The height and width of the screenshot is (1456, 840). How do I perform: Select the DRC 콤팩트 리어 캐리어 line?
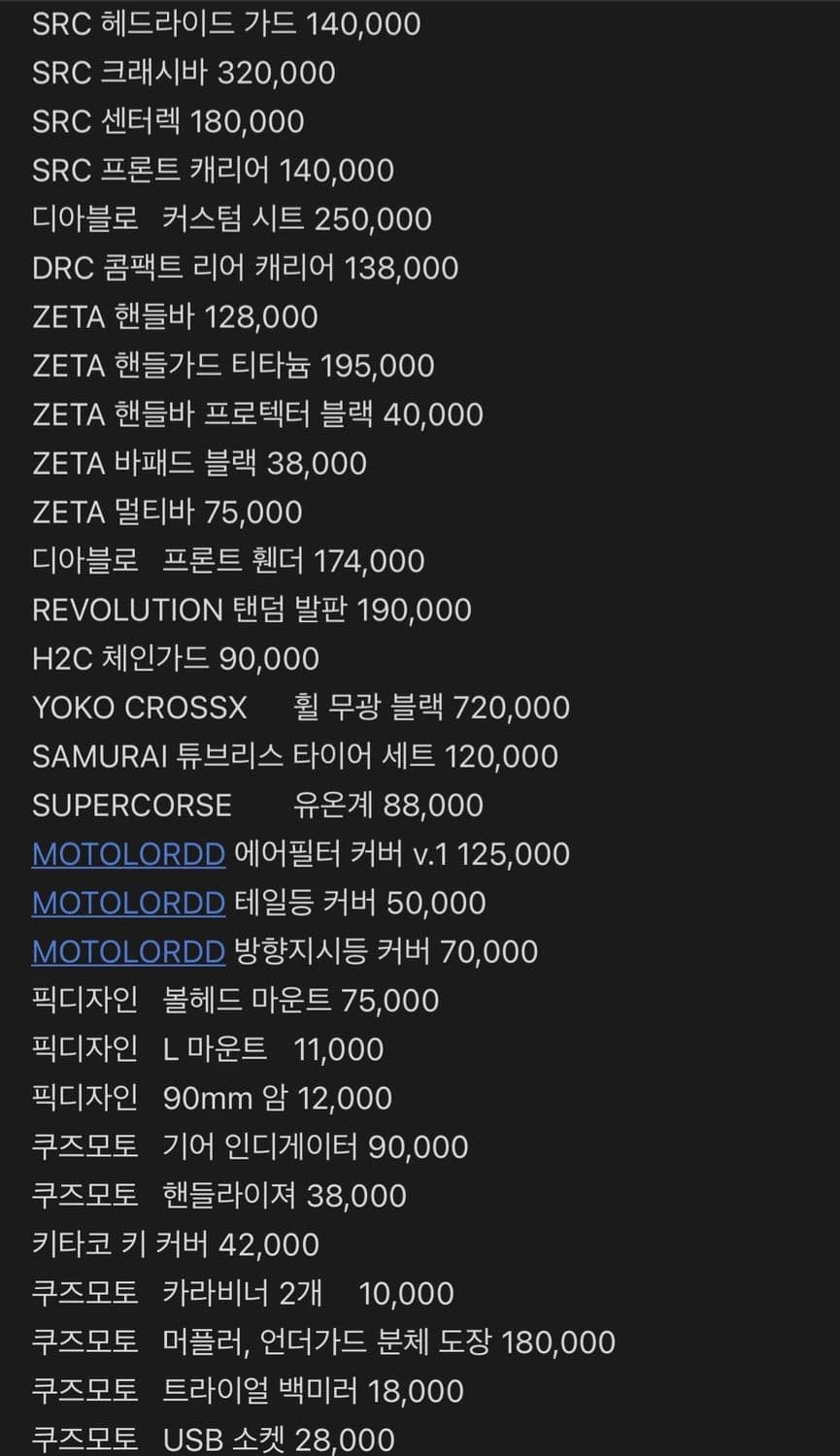coord(245,268)
